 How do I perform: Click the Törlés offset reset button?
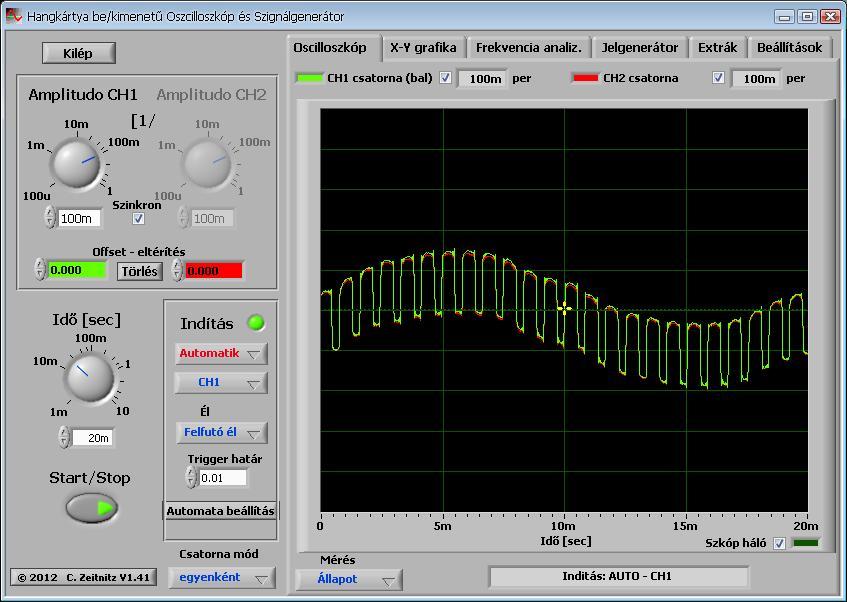tap(139, 271)
